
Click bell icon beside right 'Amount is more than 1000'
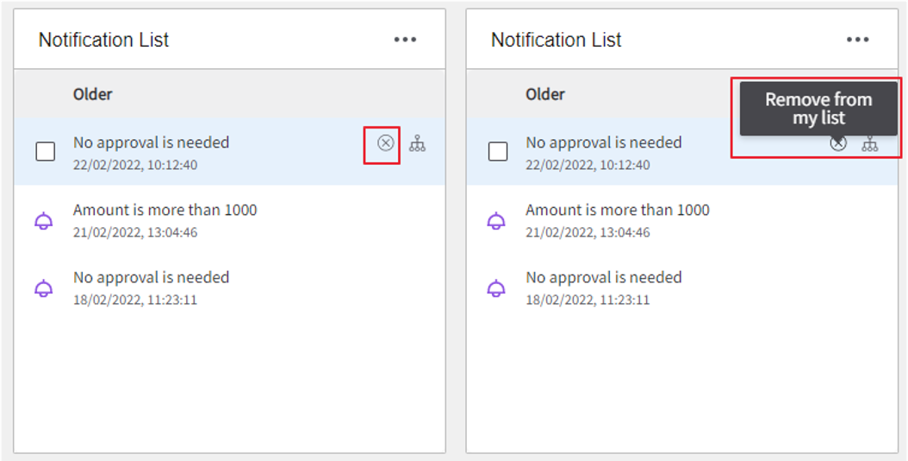tap(496, 221)
